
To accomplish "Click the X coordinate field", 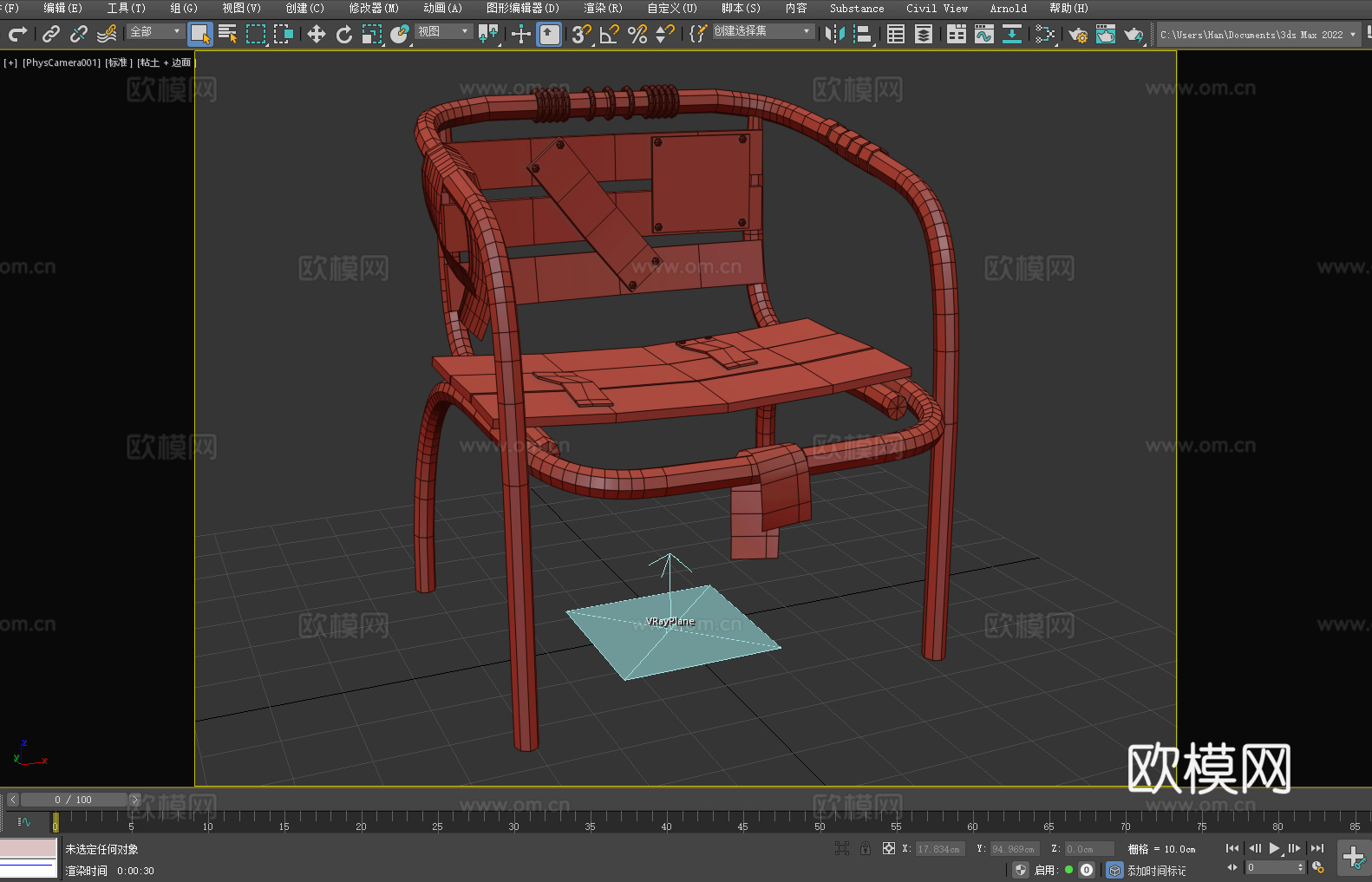I will (x=940, y=849).
